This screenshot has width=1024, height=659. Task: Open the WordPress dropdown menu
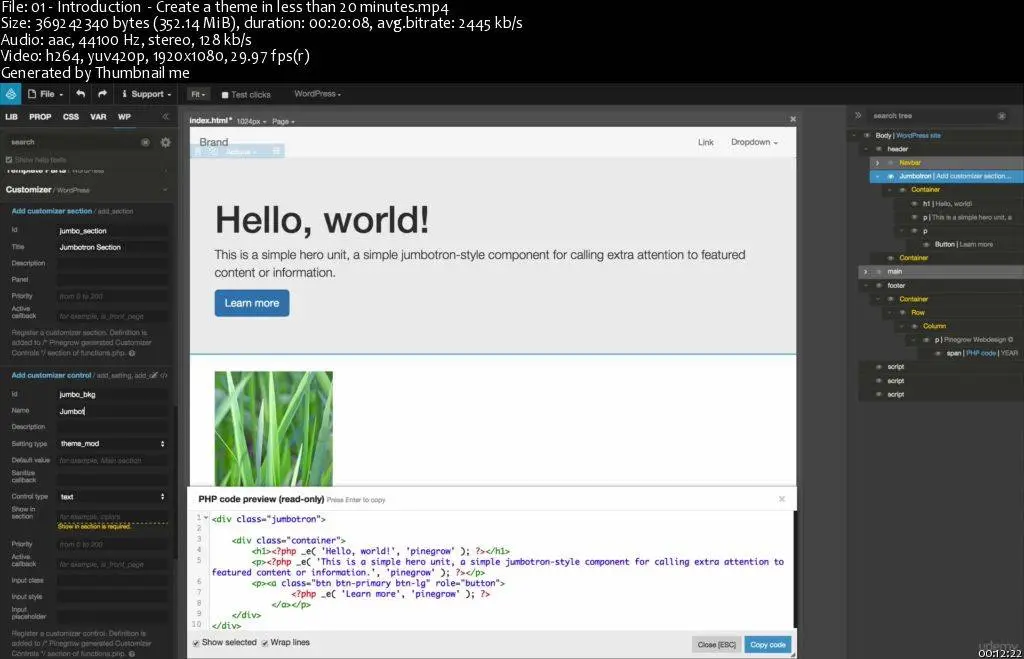(317, 94)
